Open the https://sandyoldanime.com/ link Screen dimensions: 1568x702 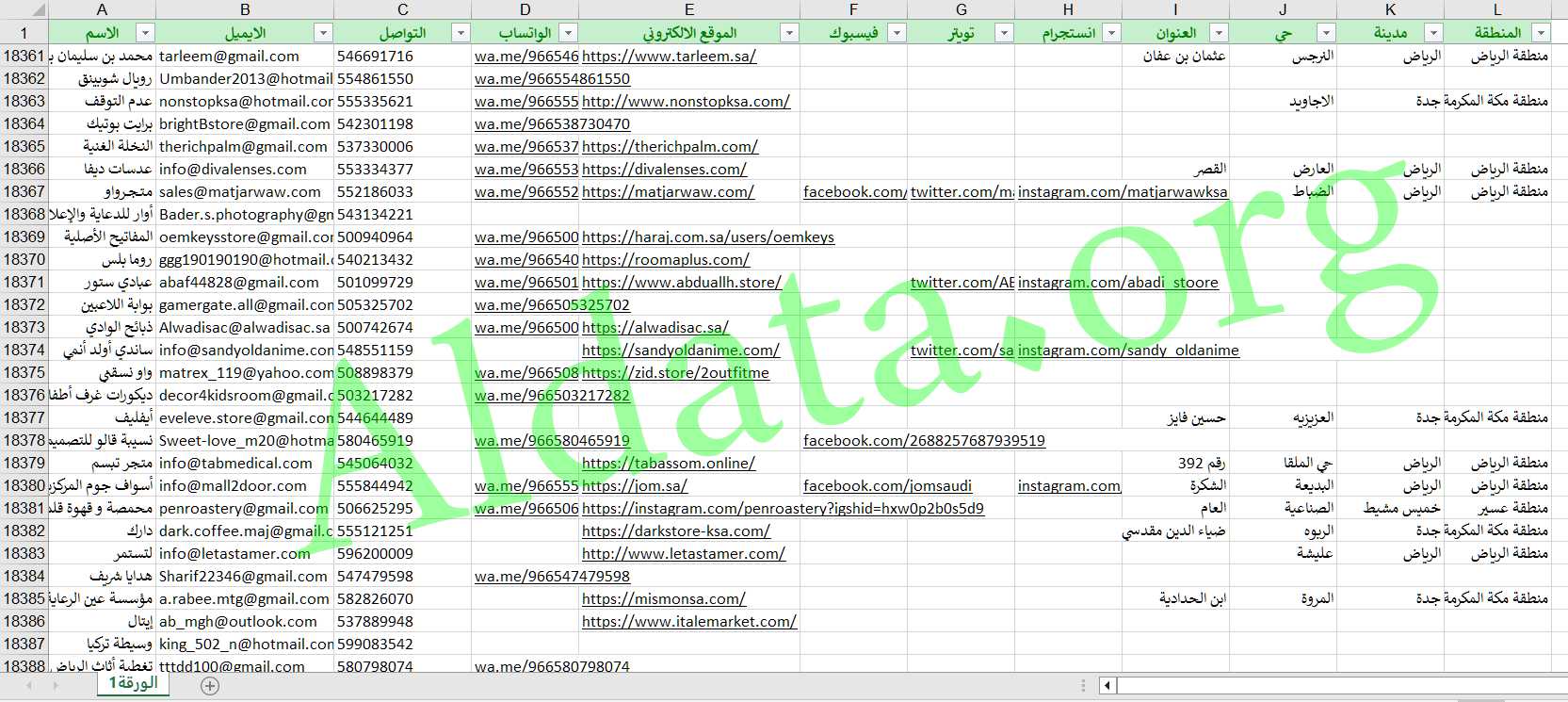pyautogui.click(x=681, y=351)
